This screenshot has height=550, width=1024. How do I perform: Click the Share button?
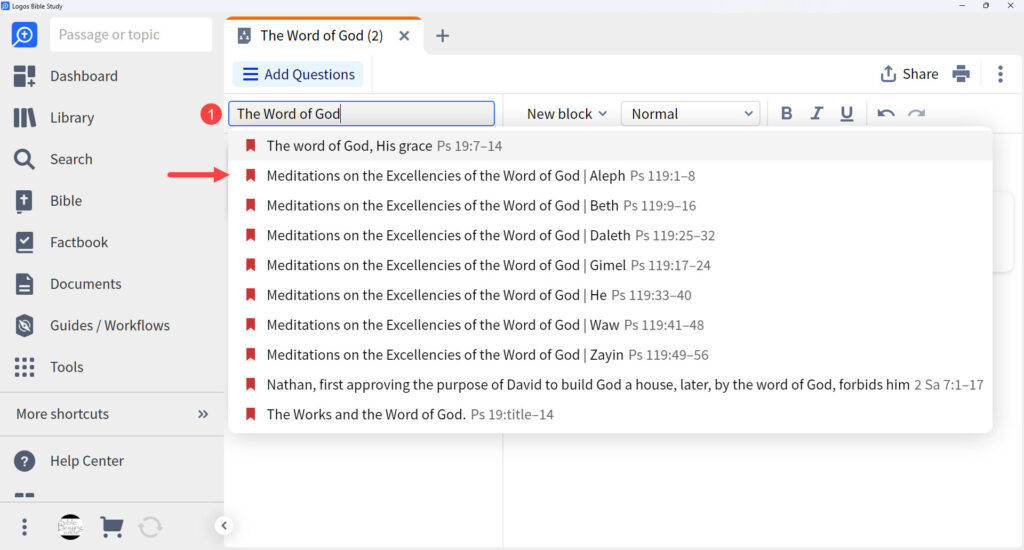pyautogui.click(x=909, y=74)
